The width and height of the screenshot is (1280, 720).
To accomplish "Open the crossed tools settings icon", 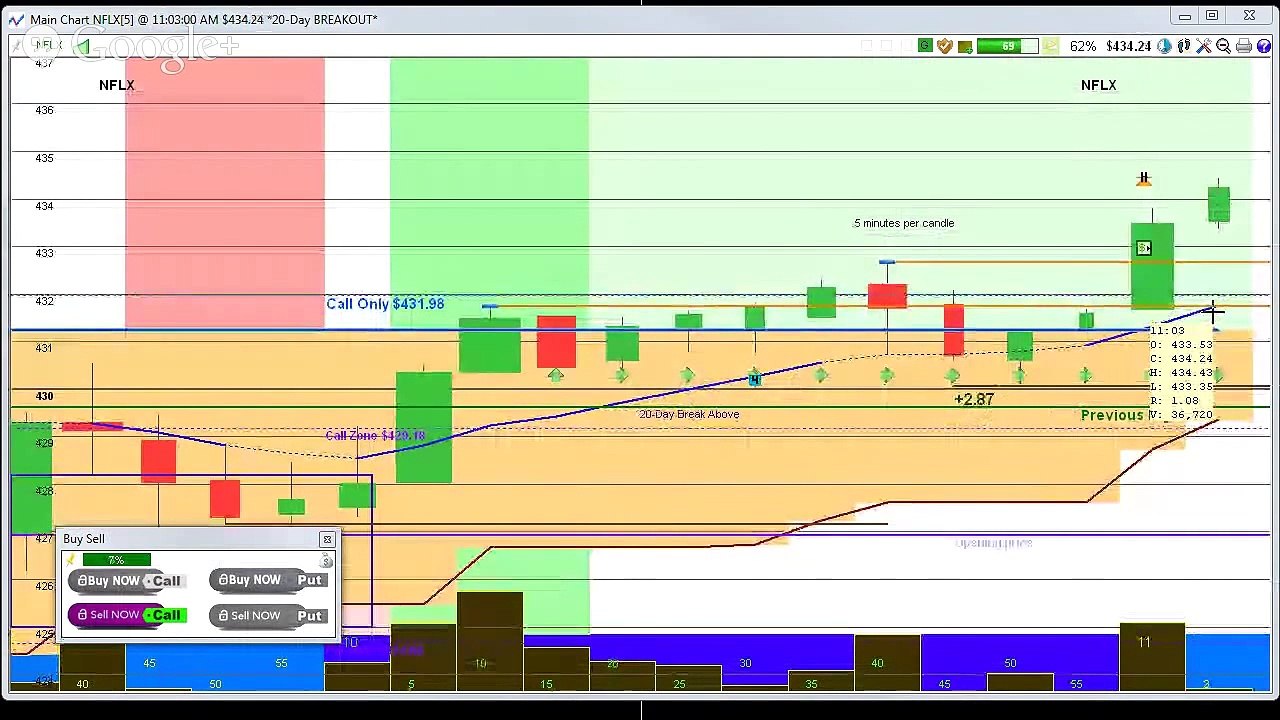I will pyautogui.click(x=1204, y=46).
